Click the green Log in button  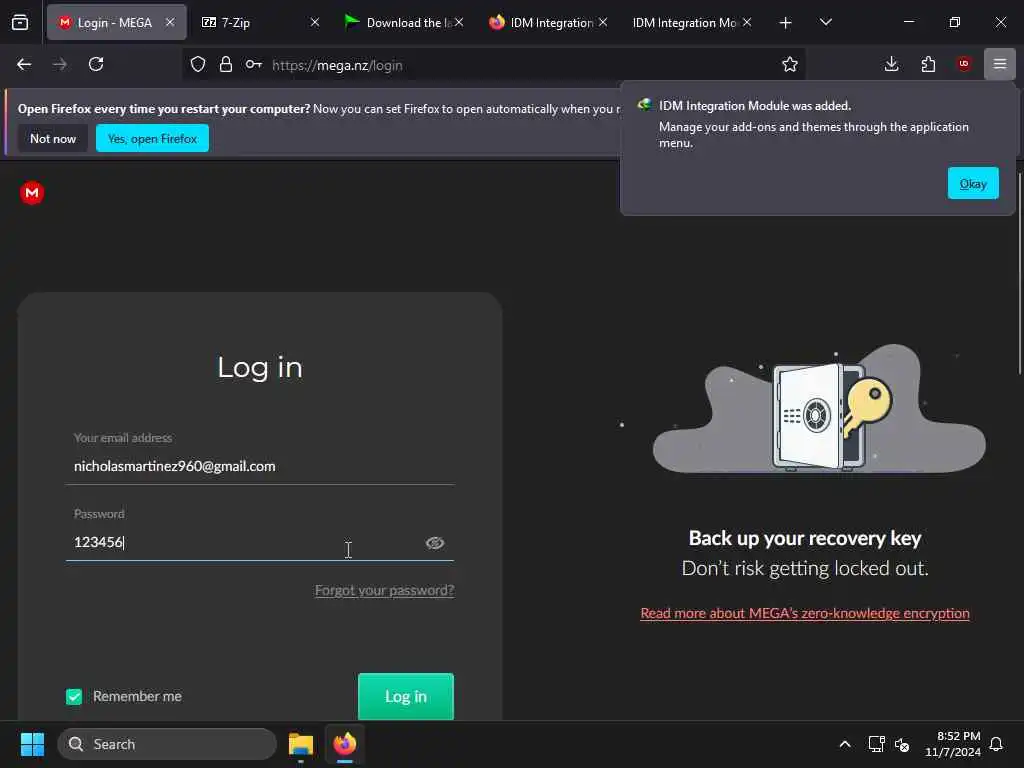click(406, 696)
